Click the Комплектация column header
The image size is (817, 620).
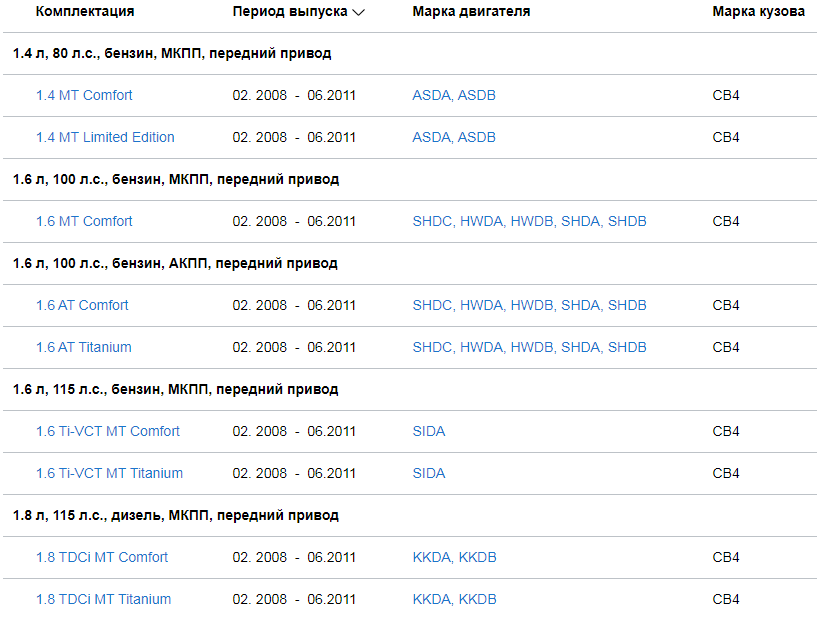tap(85, 11)
